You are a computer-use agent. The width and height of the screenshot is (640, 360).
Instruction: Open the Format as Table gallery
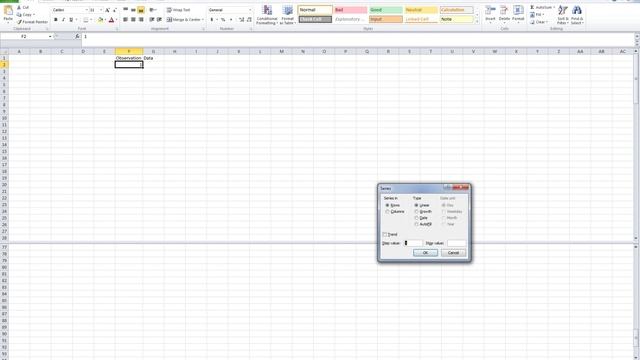pos(288,15)
